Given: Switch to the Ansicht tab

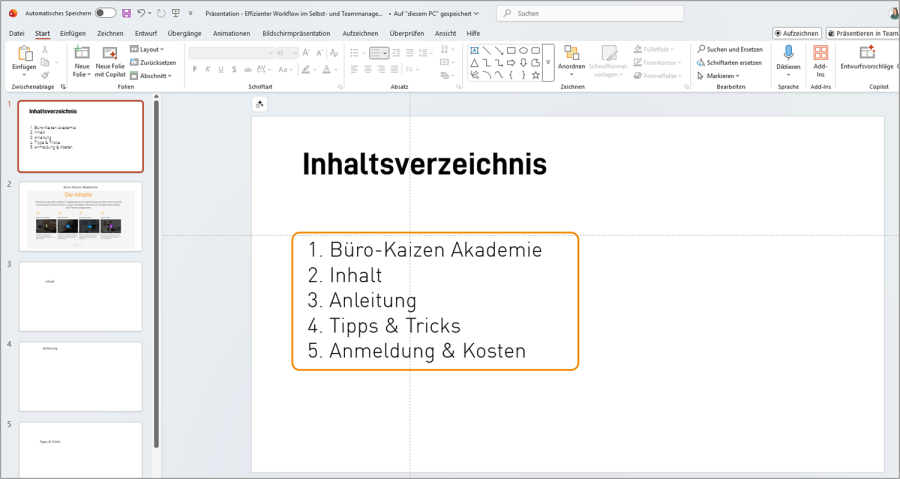Looking at the screenshot, I should (x=445, y=33).
